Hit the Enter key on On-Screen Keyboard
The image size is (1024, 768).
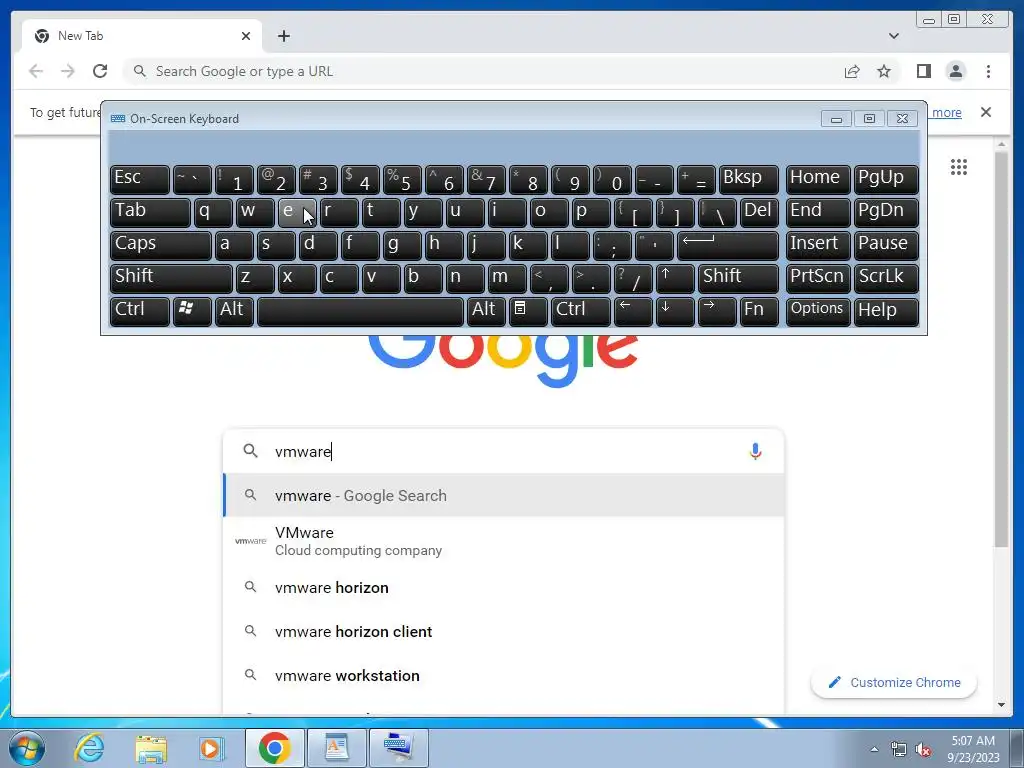click(728, 246)
